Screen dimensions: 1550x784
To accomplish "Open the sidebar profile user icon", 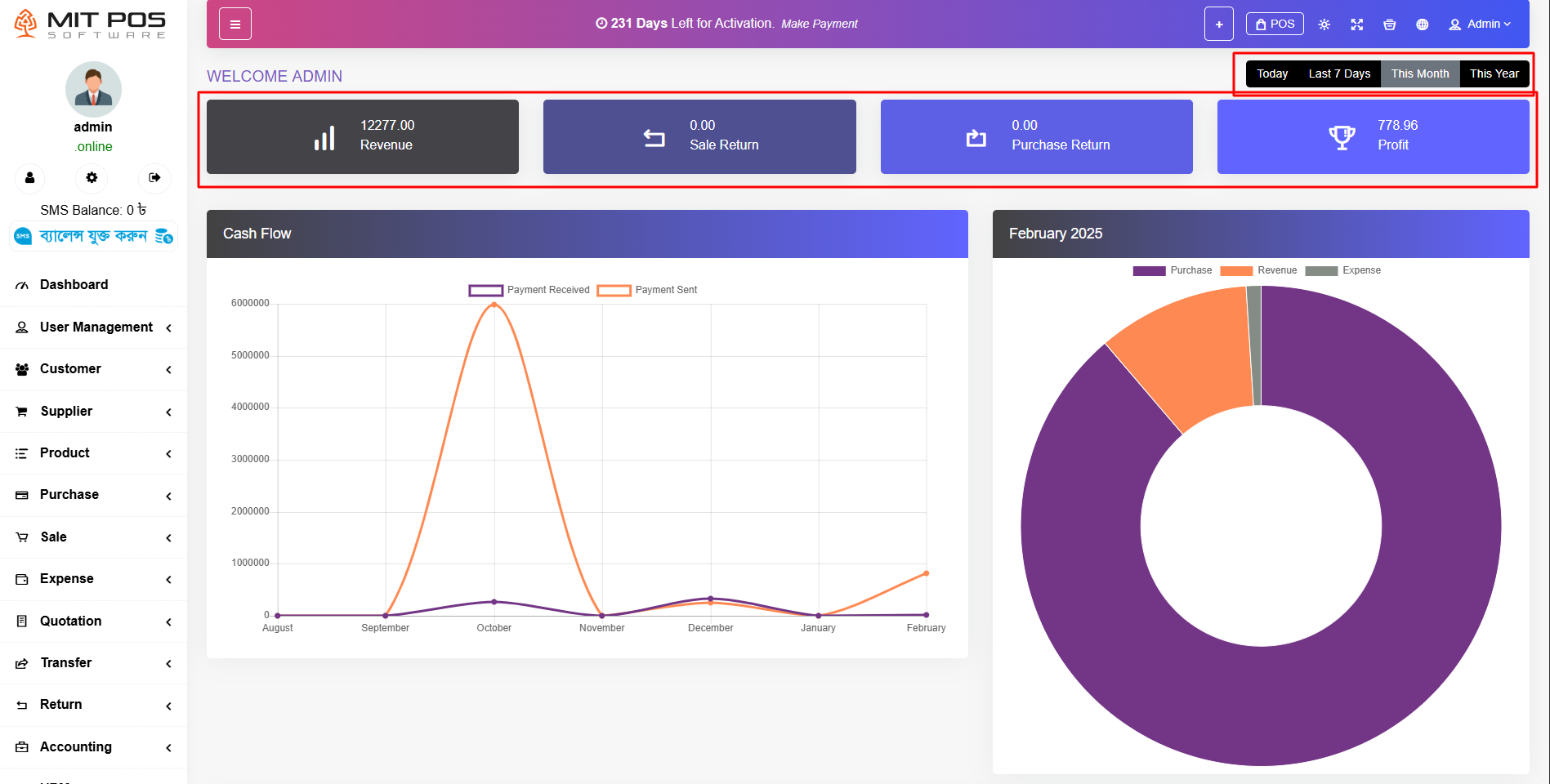I will point(30,178).
